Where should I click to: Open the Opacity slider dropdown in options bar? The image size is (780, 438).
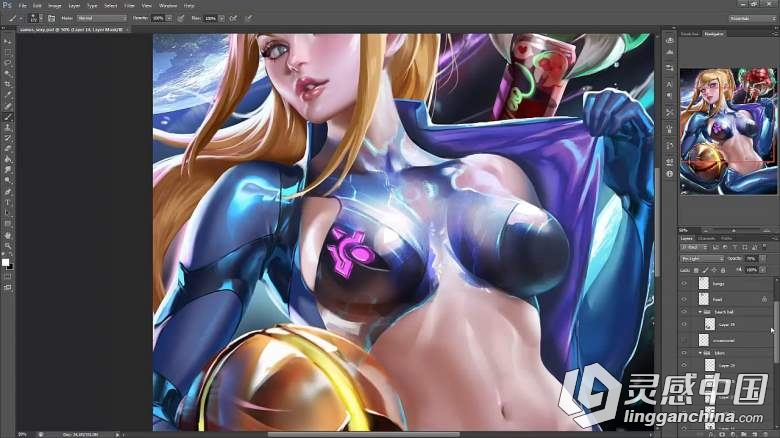(x=169, y=18)
